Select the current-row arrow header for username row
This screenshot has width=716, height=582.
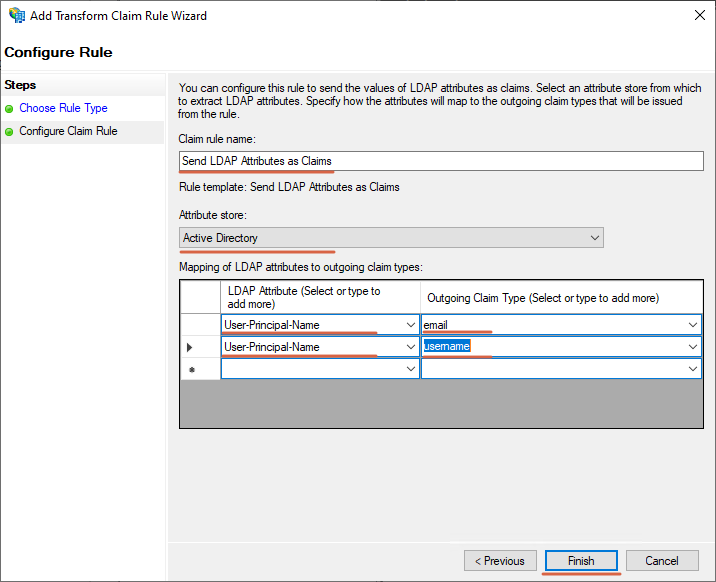click(200, 347)
